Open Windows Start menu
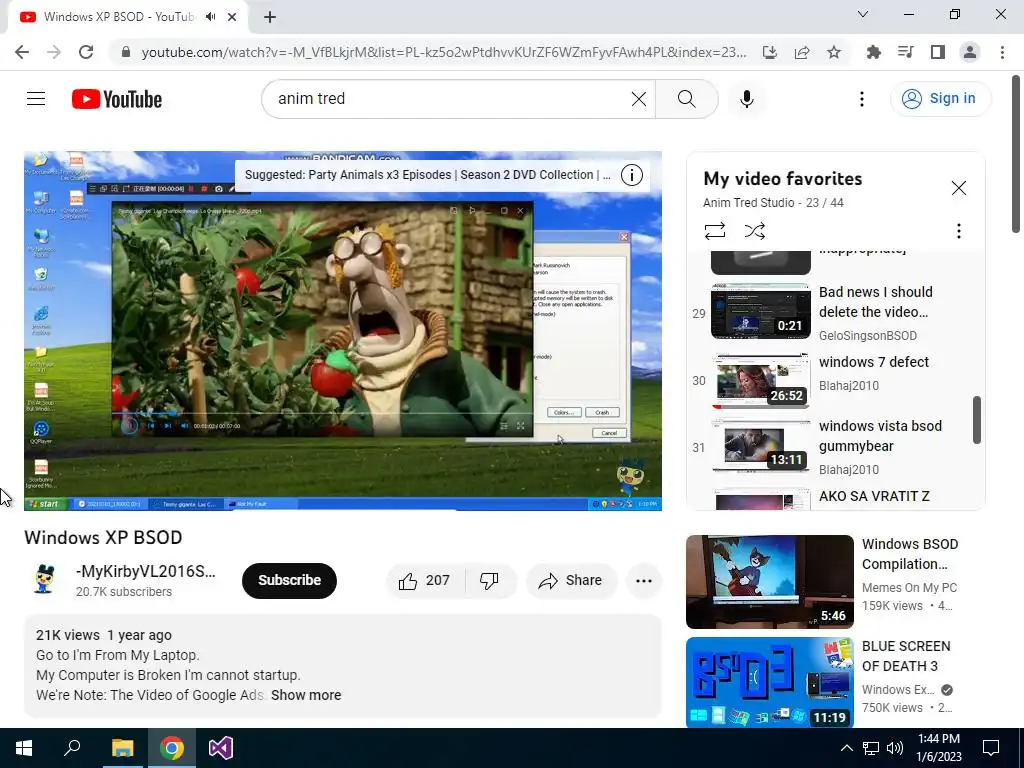This screenshot has width=1024, height=768. (24, 748)
